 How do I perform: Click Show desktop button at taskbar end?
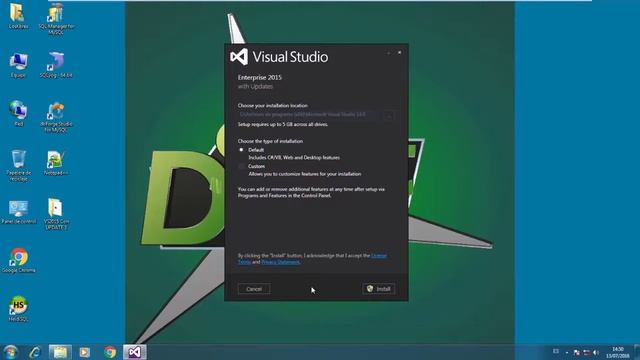[637, 352]
